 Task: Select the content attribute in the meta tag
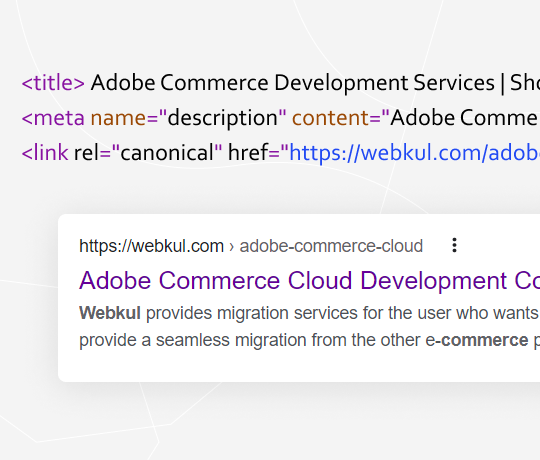coord(330,118)
